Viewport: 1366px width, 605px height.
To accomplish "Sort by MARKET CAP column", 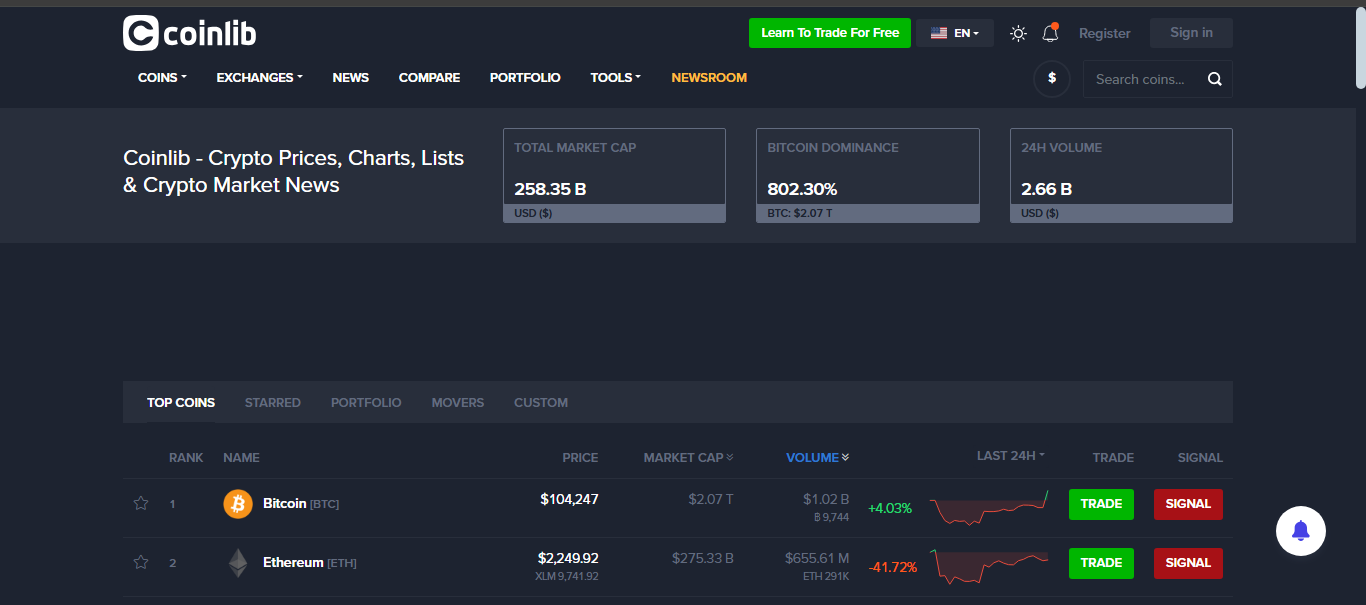I will point(688,457).
